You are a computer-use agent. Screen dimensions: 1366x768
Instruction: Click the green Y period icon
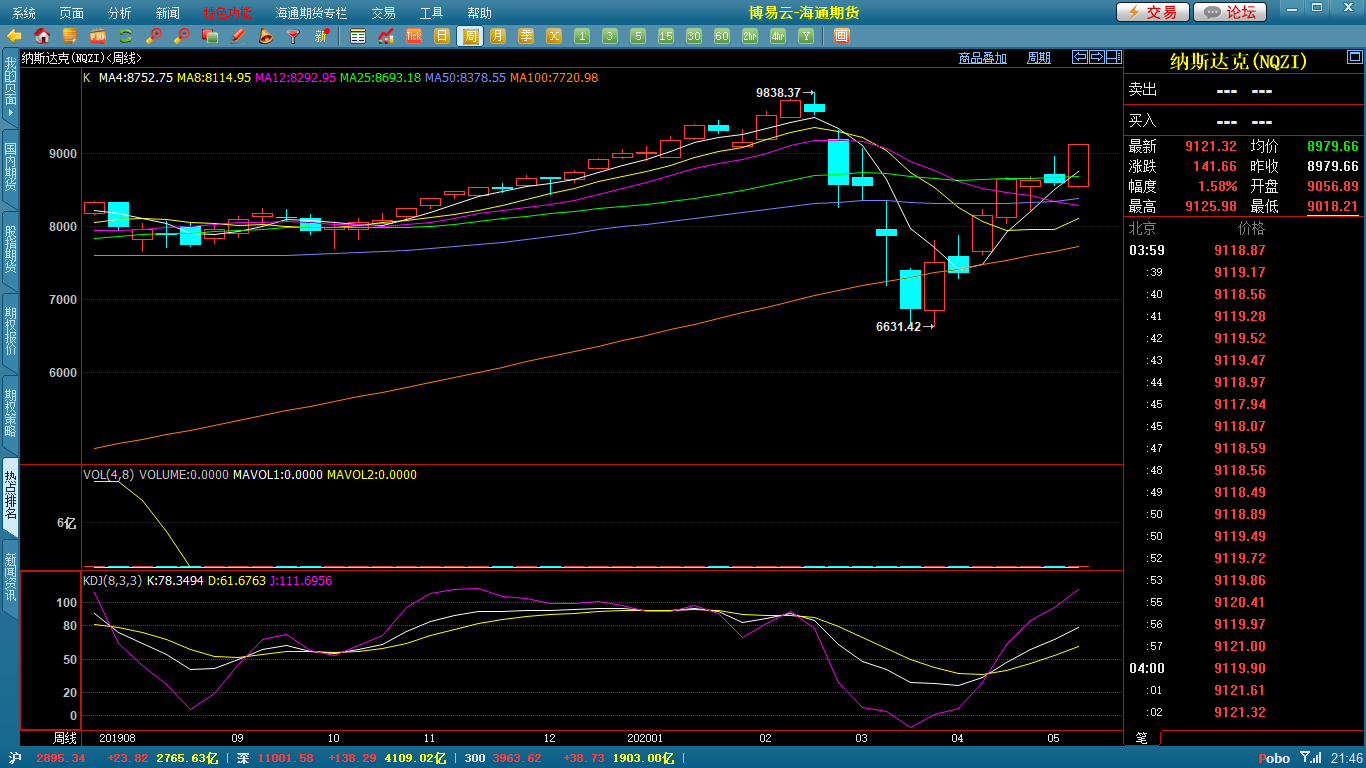[x=806, y=36]
